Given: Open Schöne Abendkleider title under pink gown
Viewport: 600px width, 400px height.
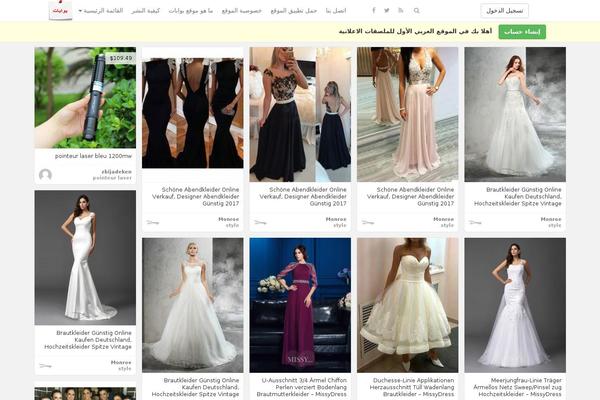Looking at the screenshot, I should [411, 196].
